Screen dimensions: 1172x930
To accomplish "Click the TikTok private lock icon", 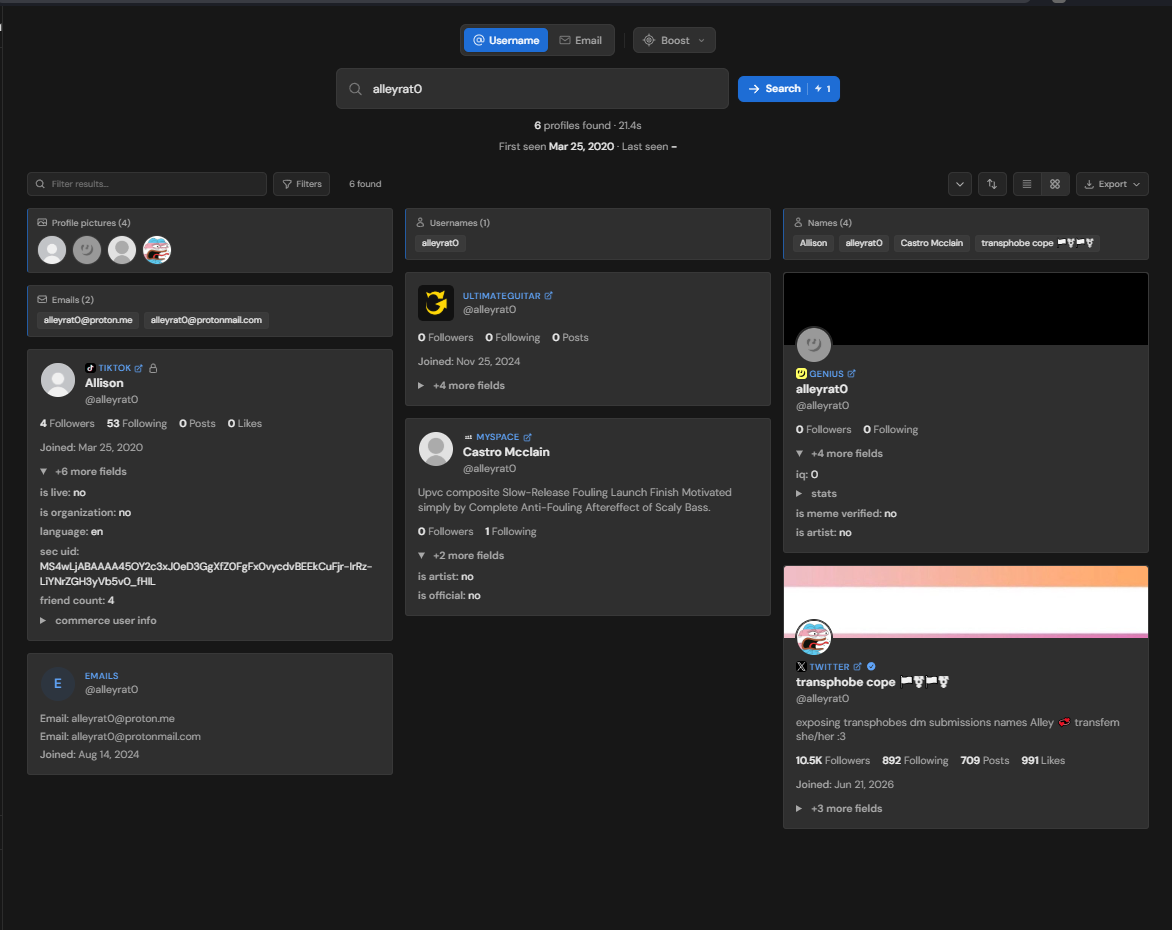I will coord(153,368).
